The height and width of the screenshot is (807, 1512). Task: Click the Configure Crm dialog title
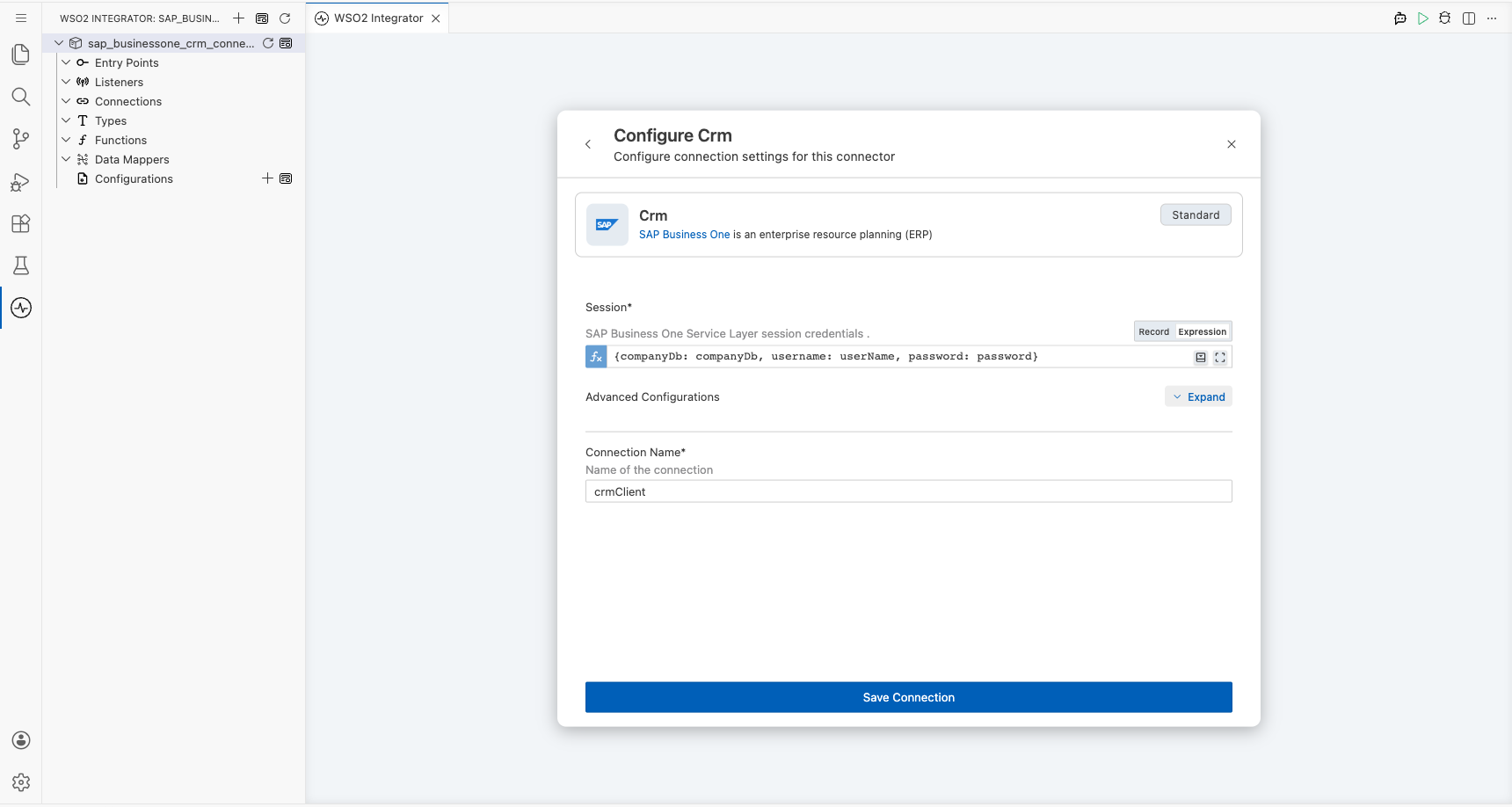672,135
